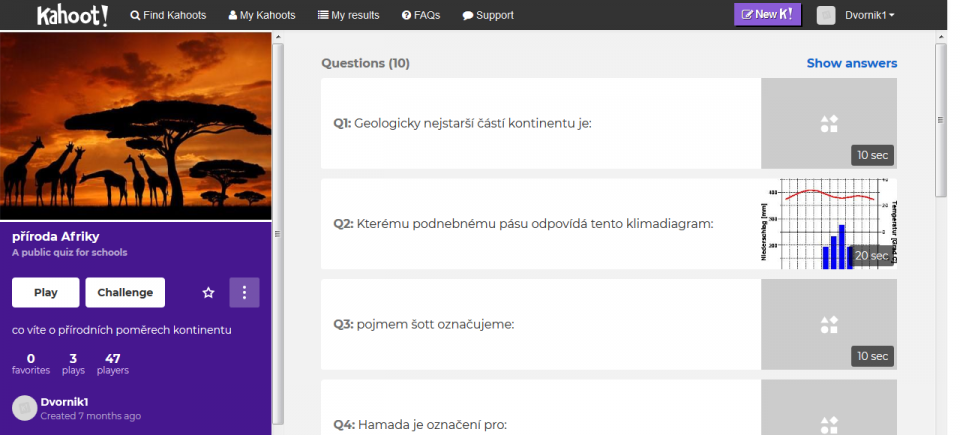Click Show answers link
Screen dimensions: 960x435
pyautogui.click(x=852, y=63)
